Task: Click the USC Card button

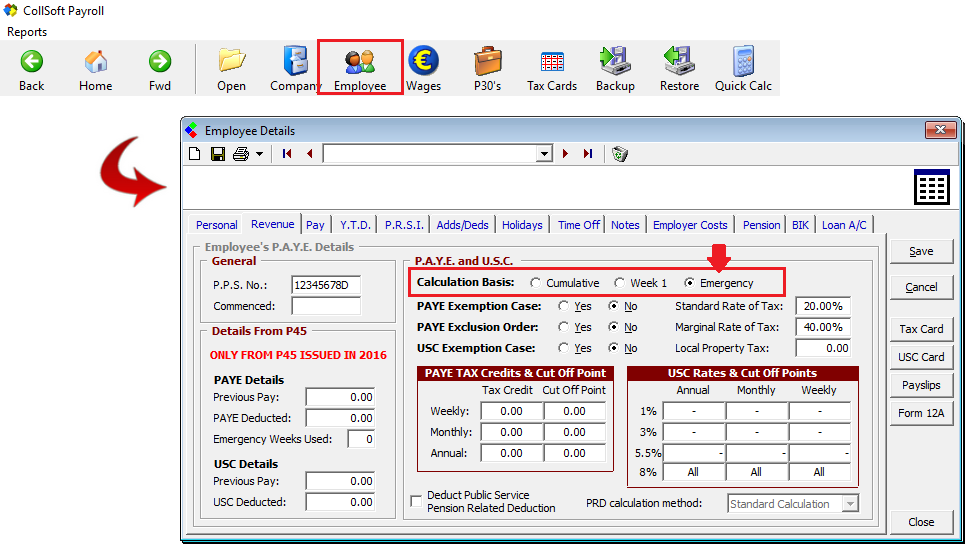Action: coord(921,357)
